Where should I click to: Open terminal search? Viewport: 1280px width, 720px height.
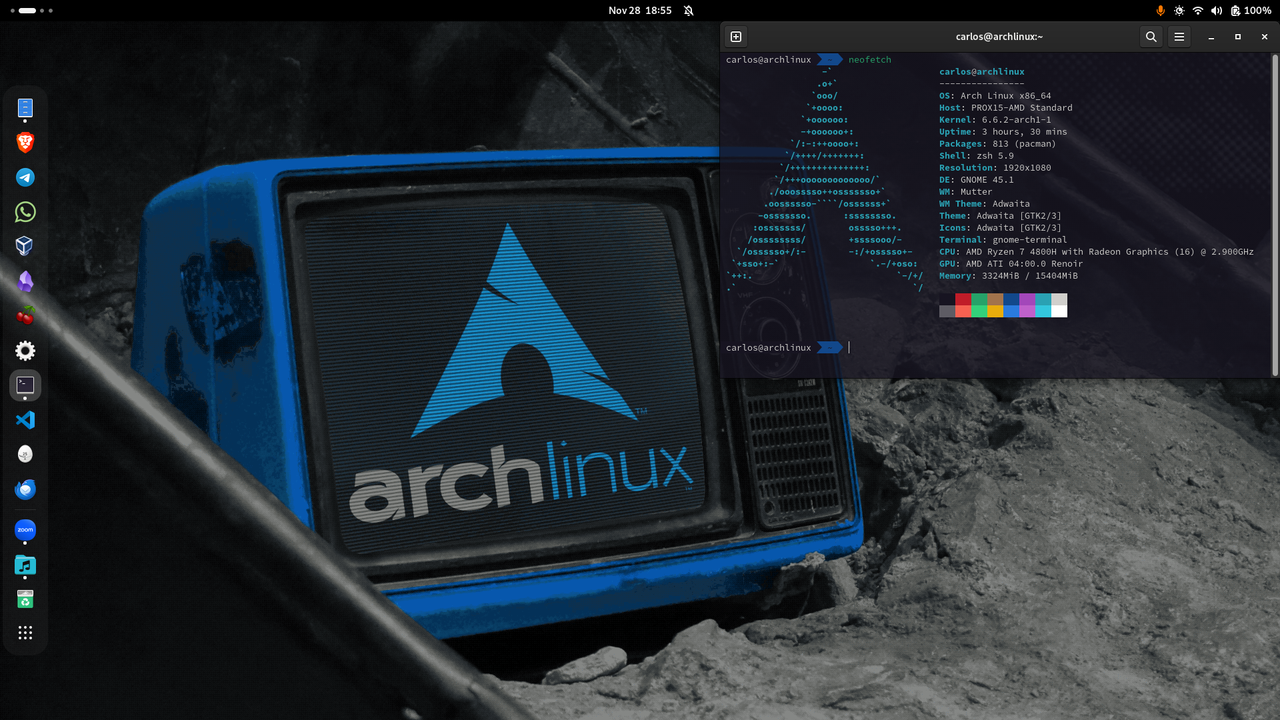pos(1151,37)
